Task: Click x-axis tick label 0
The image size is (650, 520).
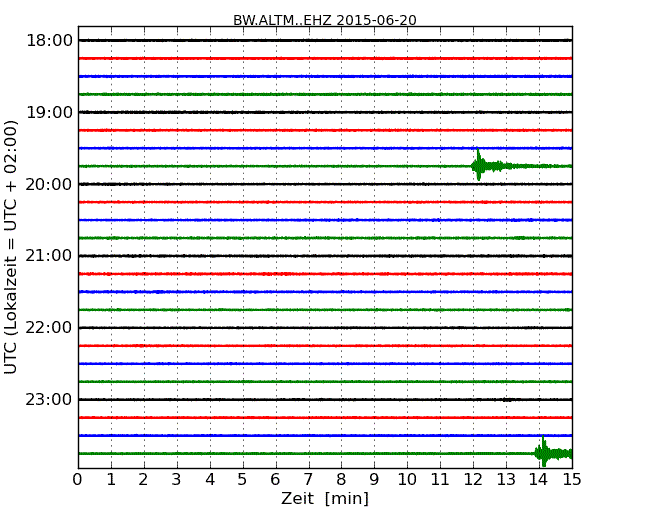Action: (x=78, y=480)
